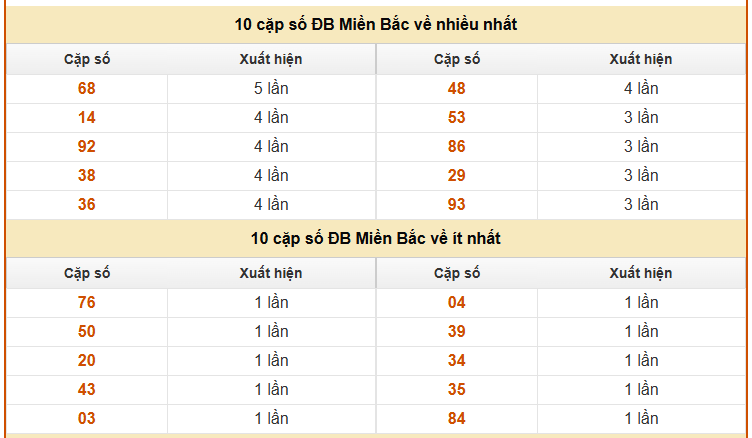The width and height of the screenshot is (752, 438).
Task: Click the number 92 cell
Action: pyautogui.click(x=87, y=147)
